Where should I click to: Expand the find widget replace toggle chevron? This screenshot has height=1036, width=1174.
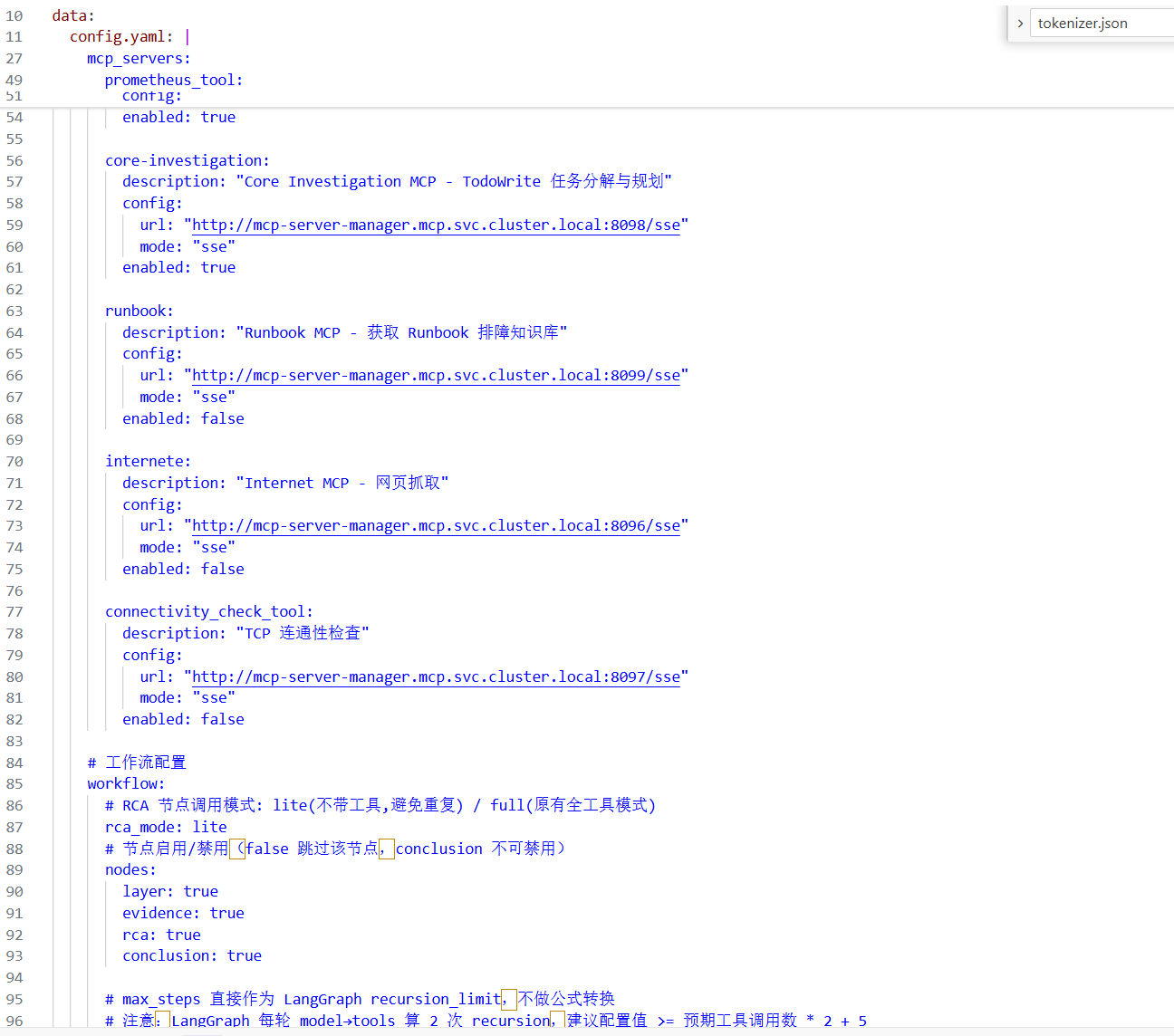pyautogui.click(x=1020, y=24)
